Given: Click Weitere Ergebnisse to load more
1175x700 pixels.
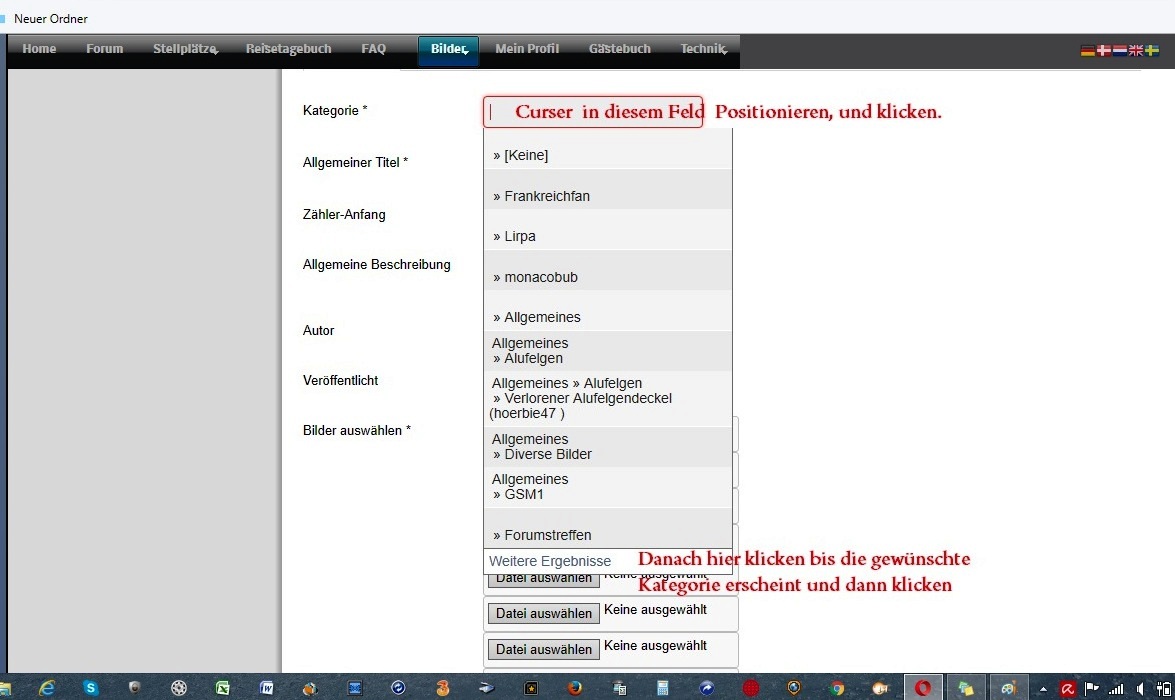Looking at the screenshot, I should tap(550, 562).
